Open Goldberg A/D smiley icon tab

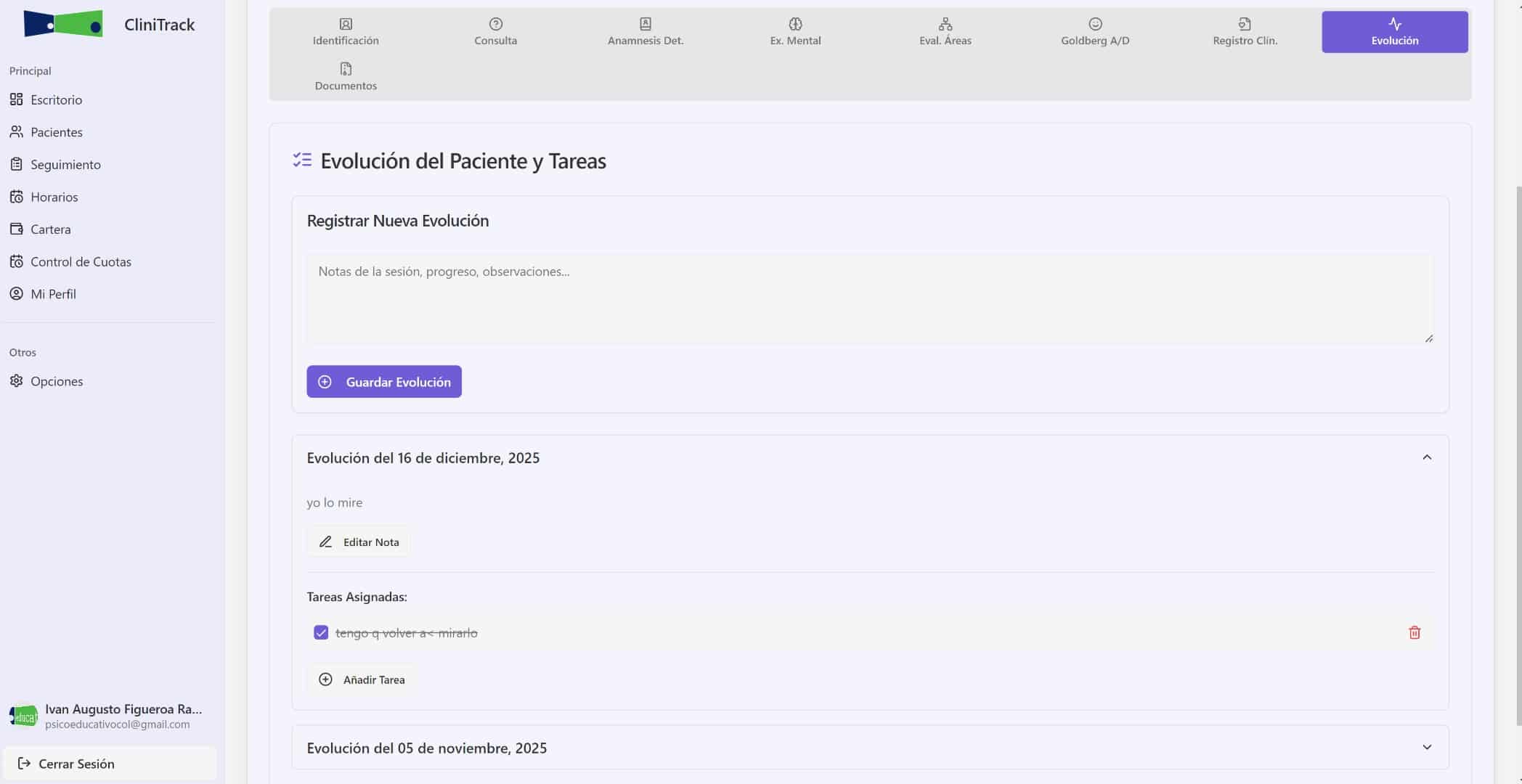[x=1094, y=24]
